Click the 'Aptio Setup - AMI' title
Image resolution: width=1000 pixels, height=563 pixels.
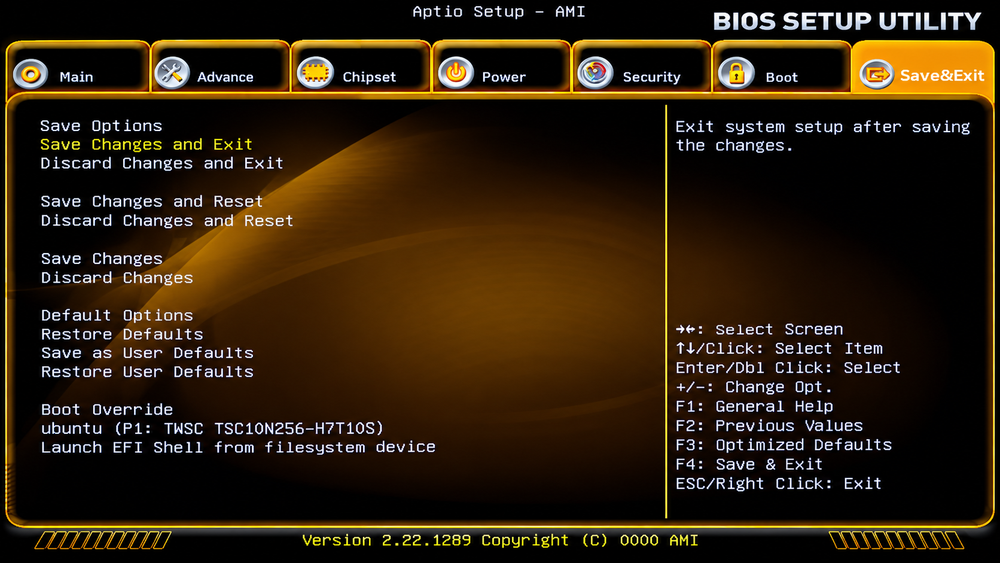tap(499, 11)
